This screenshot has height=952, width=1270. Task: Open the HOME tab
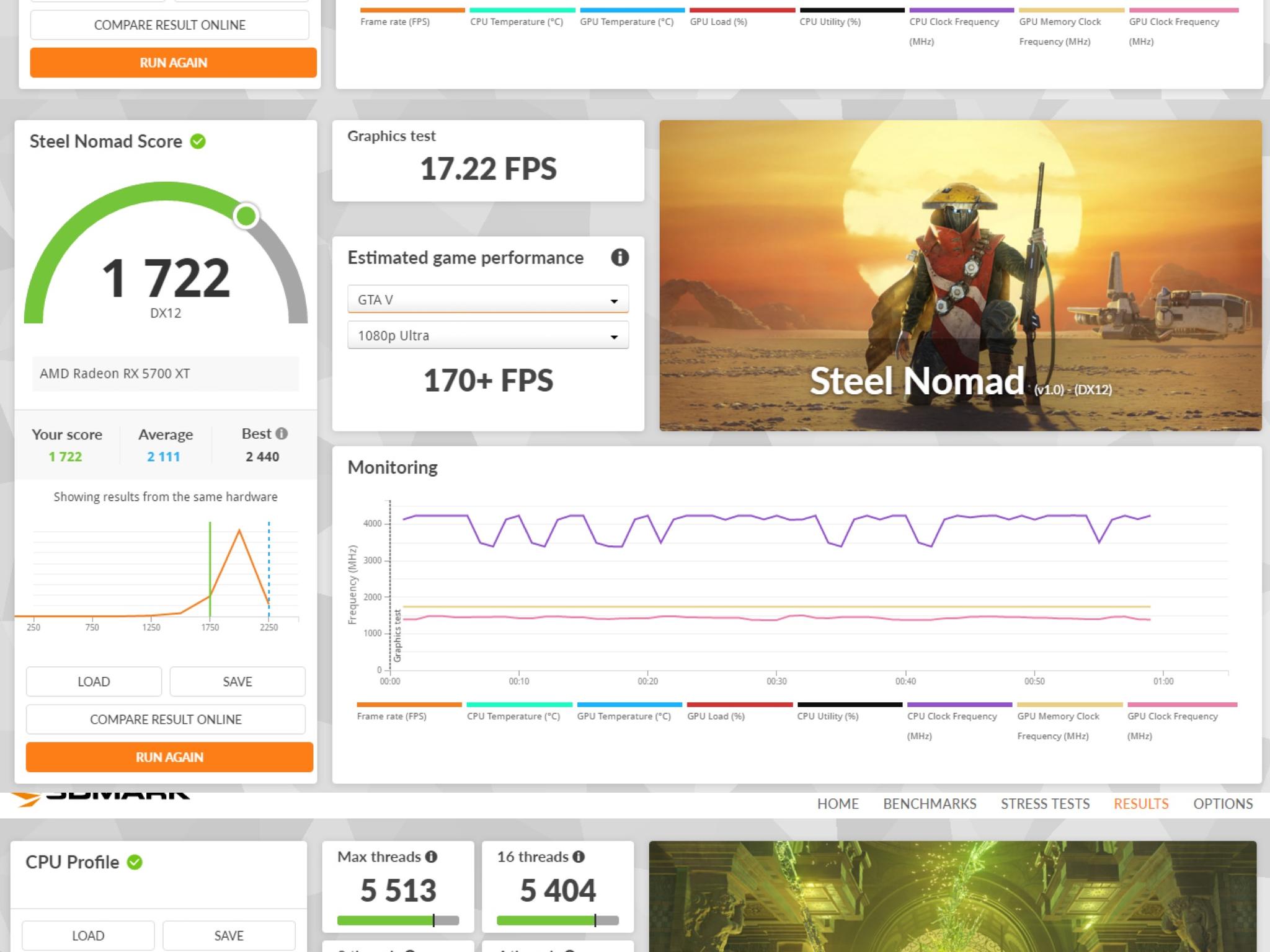pyautogui.click(x=838, y=804)
